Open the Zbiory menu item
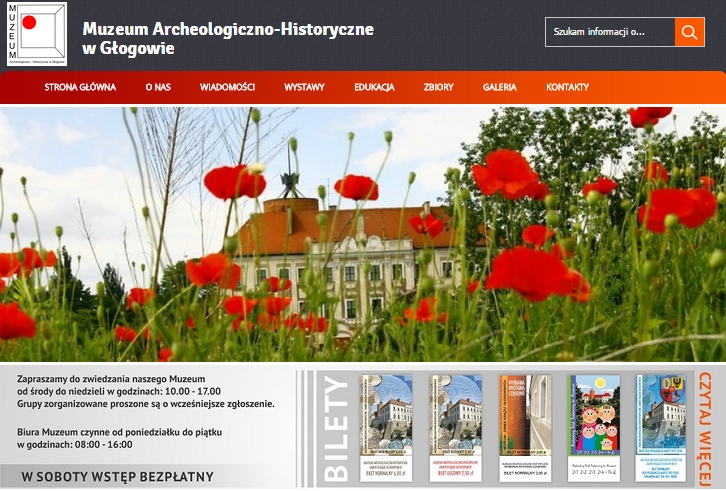The image size is (726, 491). pyautogui.click(x=438, y=87)
